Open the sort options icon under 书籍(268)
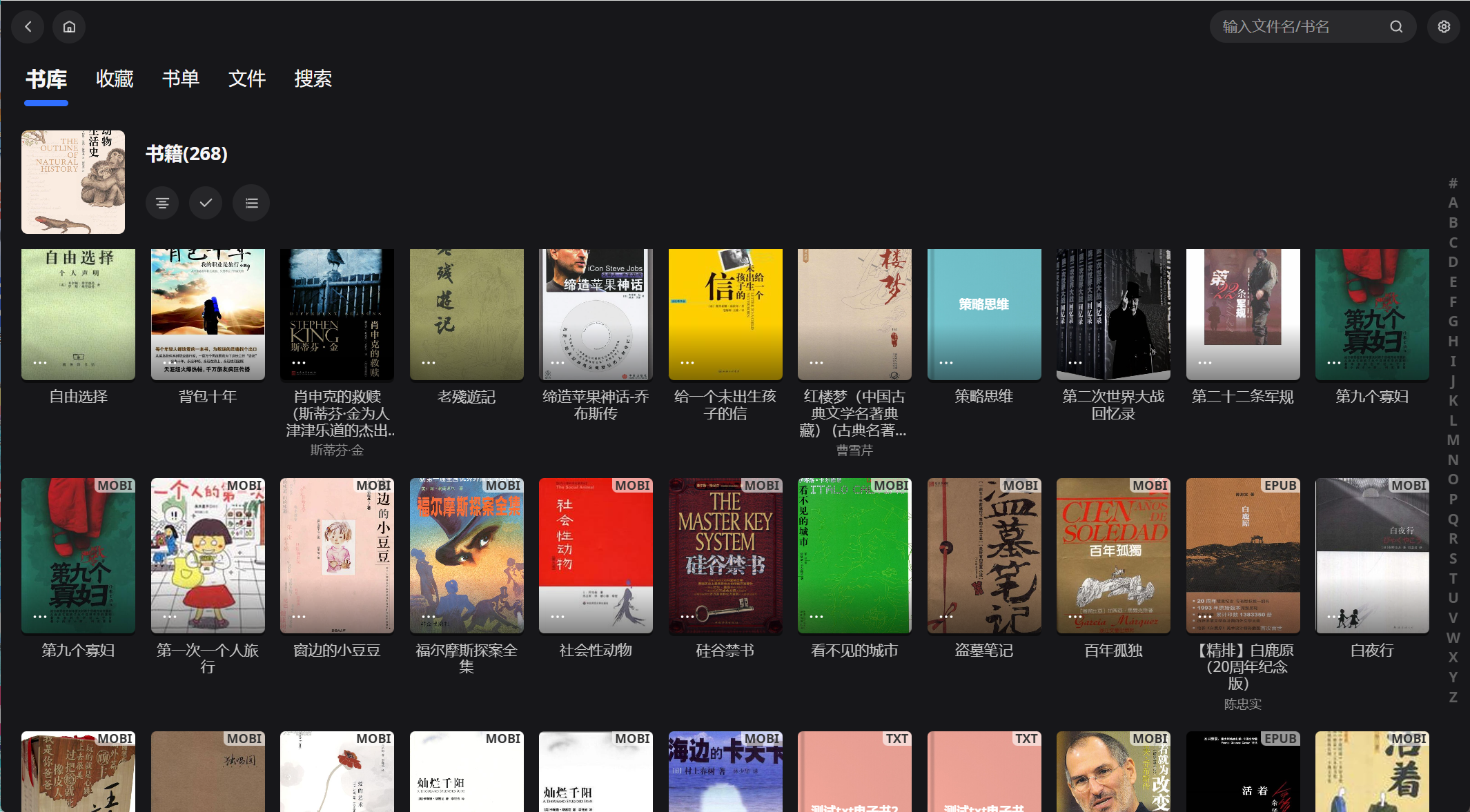 (x=162, y=203)
